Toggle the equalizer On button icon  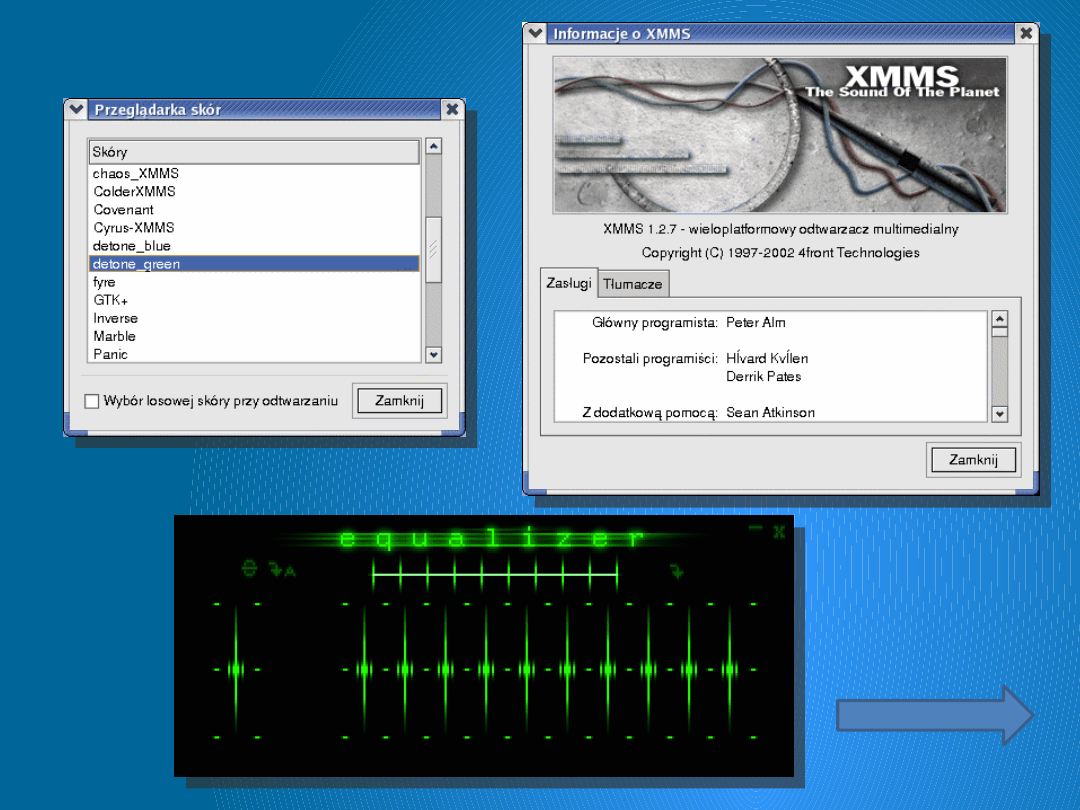point(250,569)
